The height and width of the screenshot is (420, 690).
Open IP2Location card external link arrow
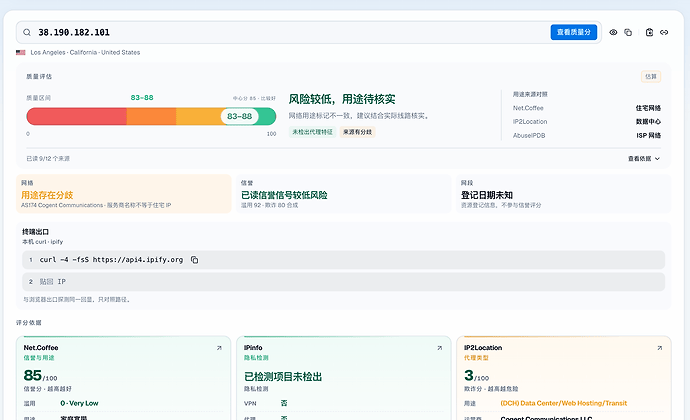[659, 348]
